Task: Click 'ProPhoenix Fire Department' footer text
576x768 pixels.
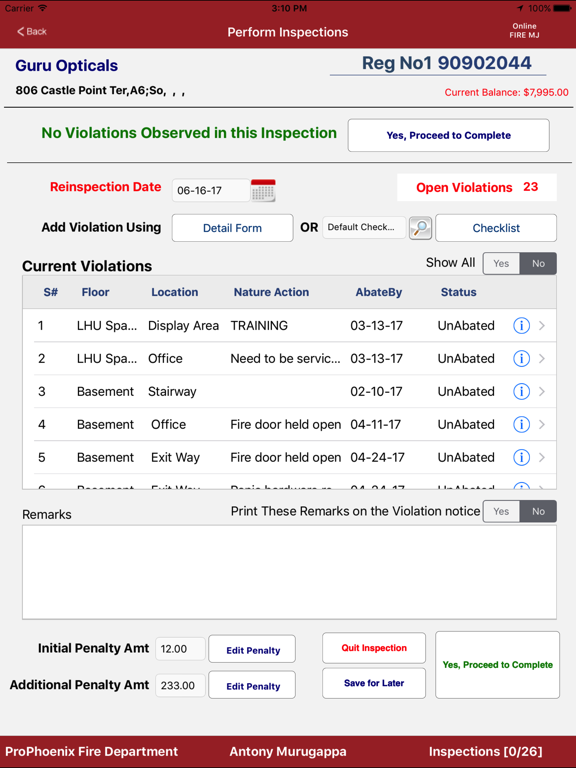Action: 92,752
